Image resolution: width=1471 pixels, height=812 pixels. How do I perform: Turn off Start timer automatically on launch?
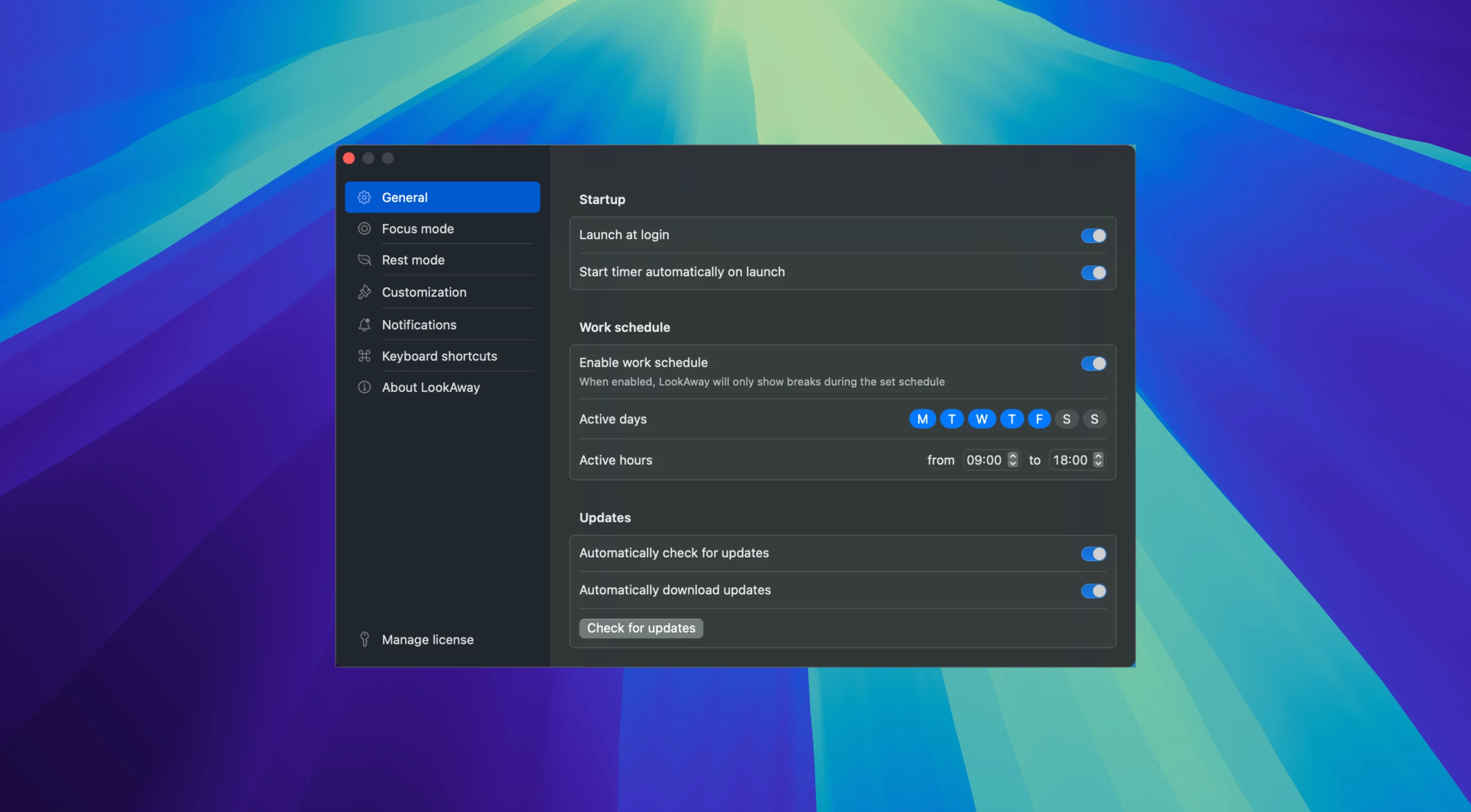[x=1092, y=272]
